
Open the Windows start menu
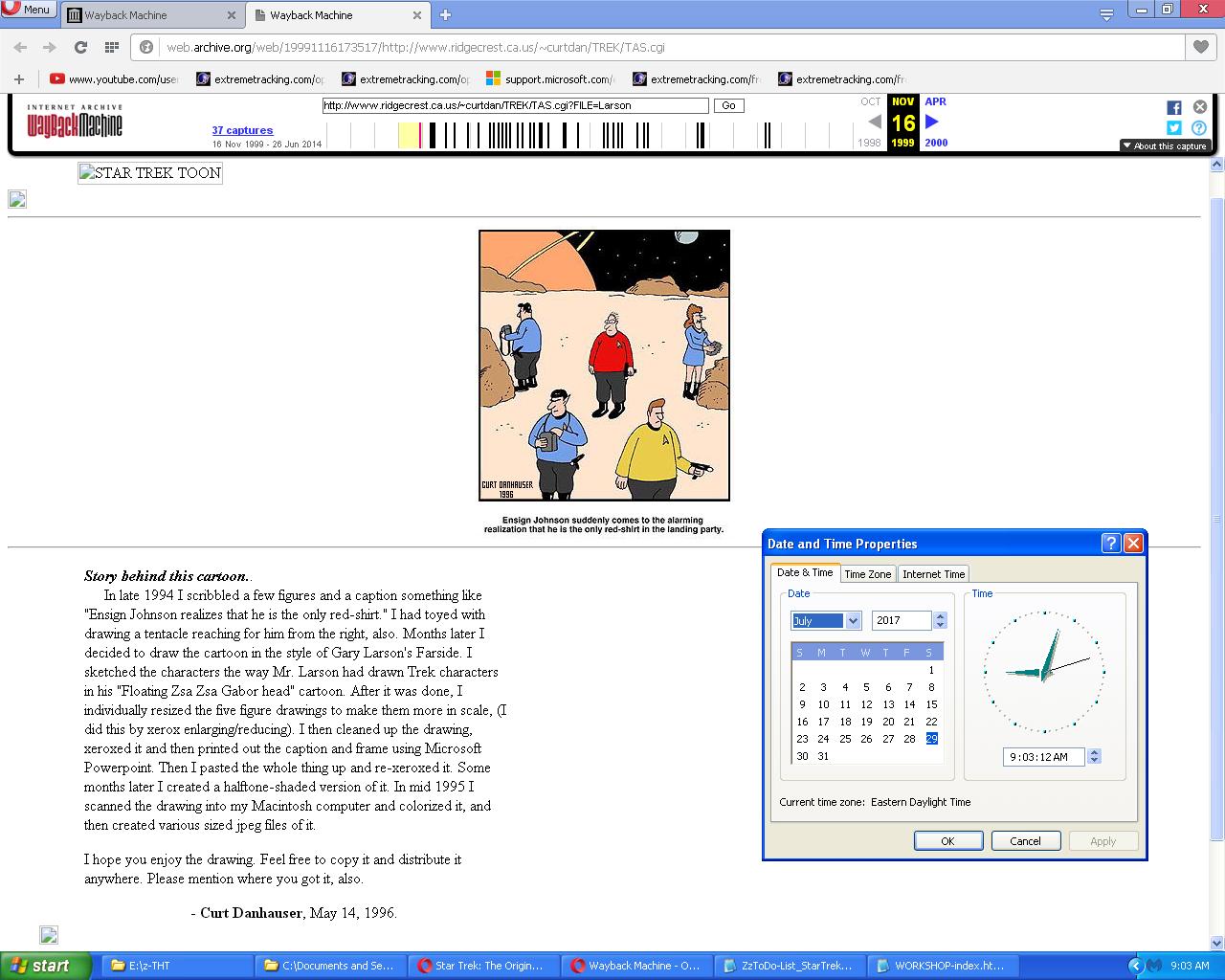coord(45,966)
